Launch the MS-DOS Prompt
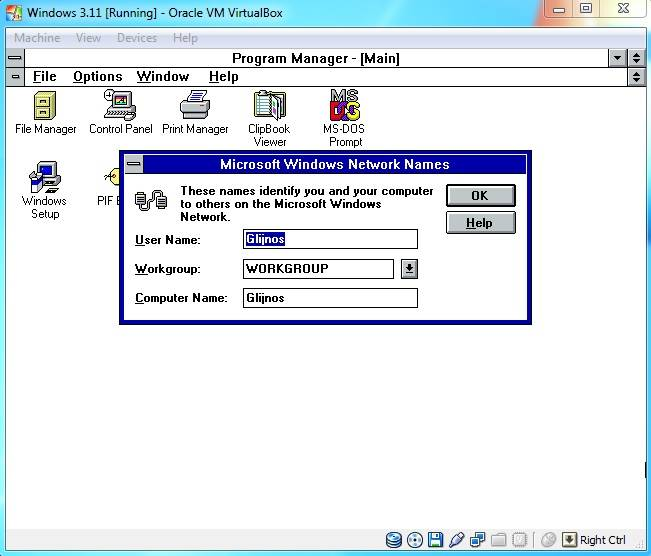This screenshot has height=556, width=651. coord(343,106)
